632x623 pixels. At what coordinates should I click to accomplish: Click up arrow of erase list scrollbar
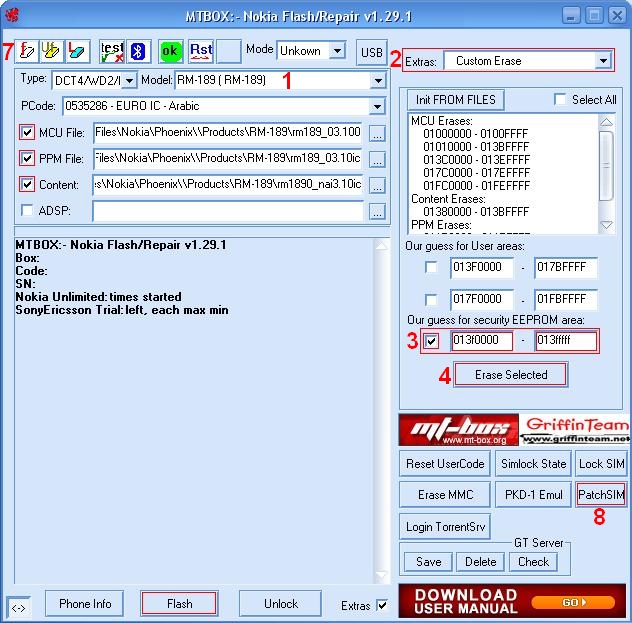(606, 122)
